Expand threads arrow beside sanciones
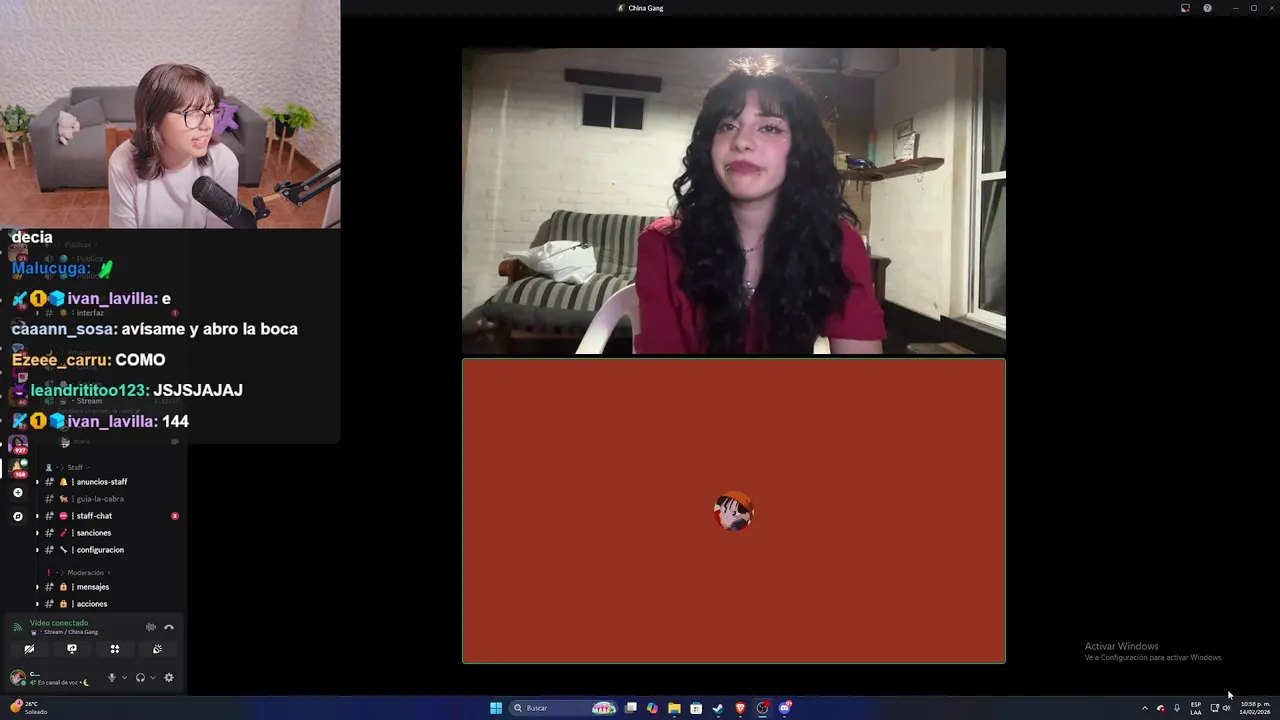1280x720 pixels. pyautogui.click(x=37, y=533)
